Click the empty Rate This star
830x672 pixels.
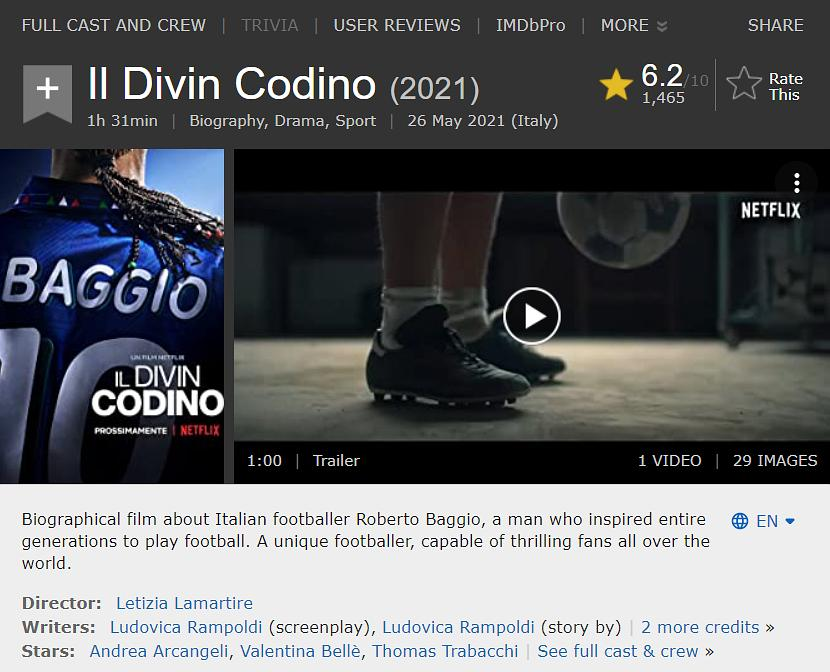[x=744, y=84]
